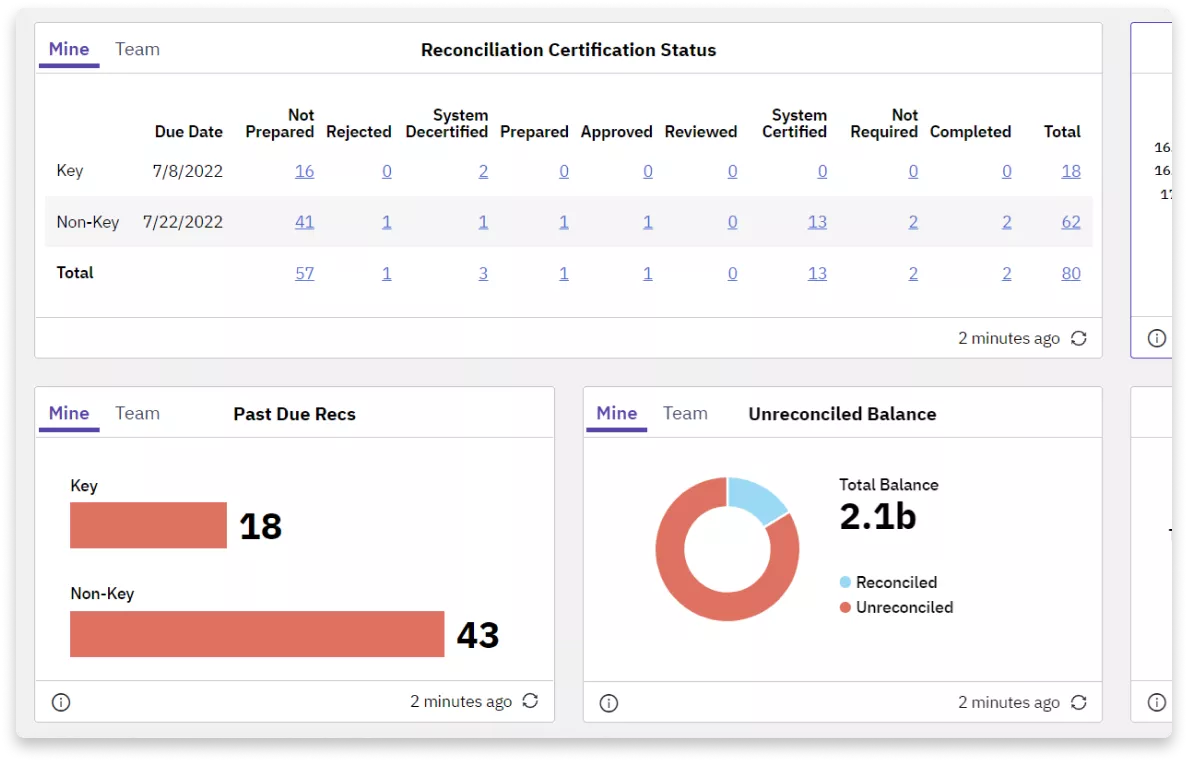Open info icon on Unreconciled Balance card
Image resolution: width=1188 pixels, height=762 pixels.
[609, 703]
